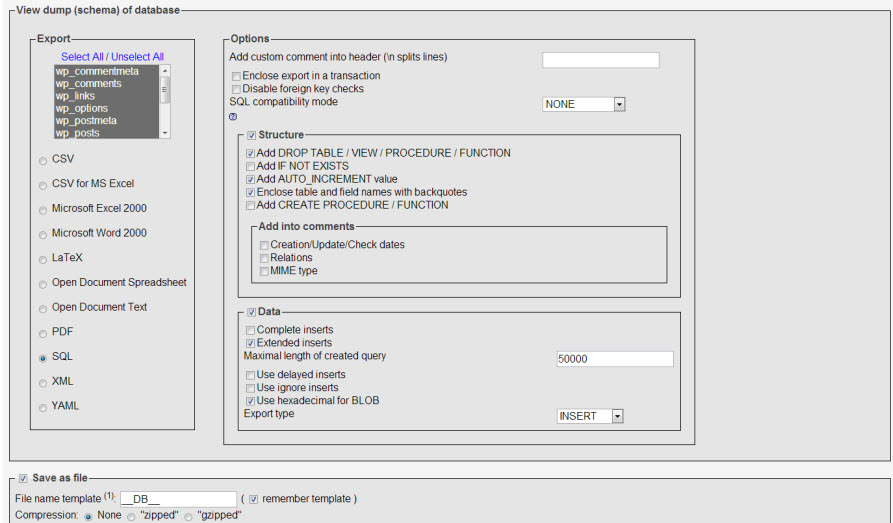Click the Select All link
Viewport: 893px width, 523px height.
point(82,57)
